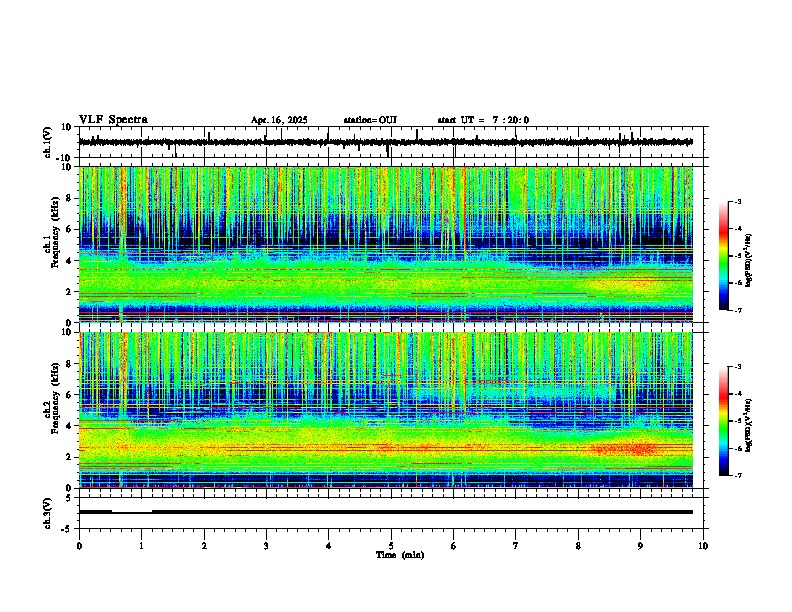Click the ch.1 spectrogram color scale bar
This screenshot has width=792, height=612.
coord(724,255)
